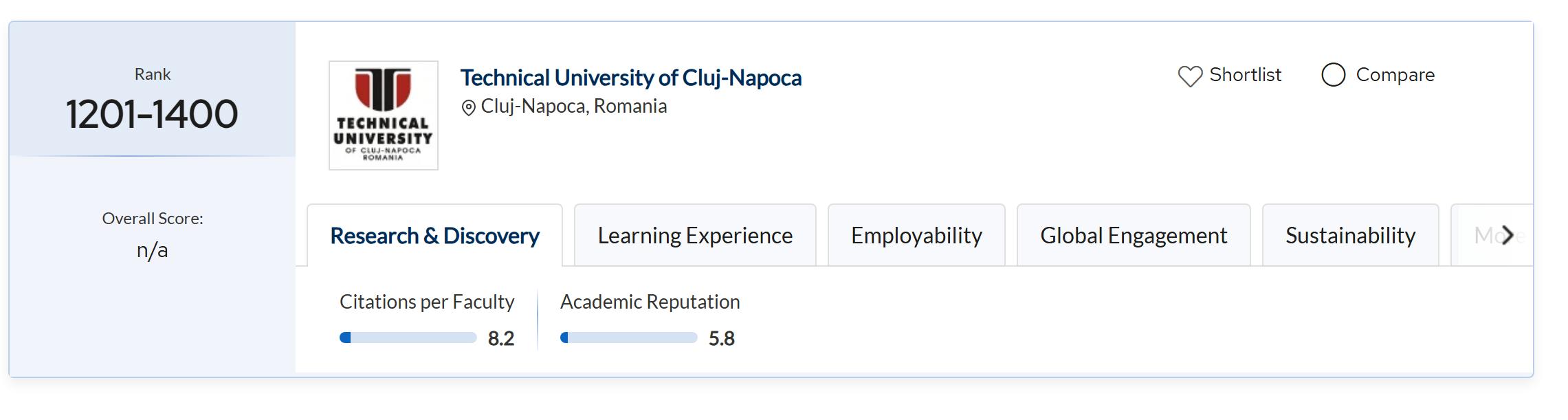Screen dimensions: 1568x420
Task: Click the Technical University logo image
Action: [x=384, y=115]
